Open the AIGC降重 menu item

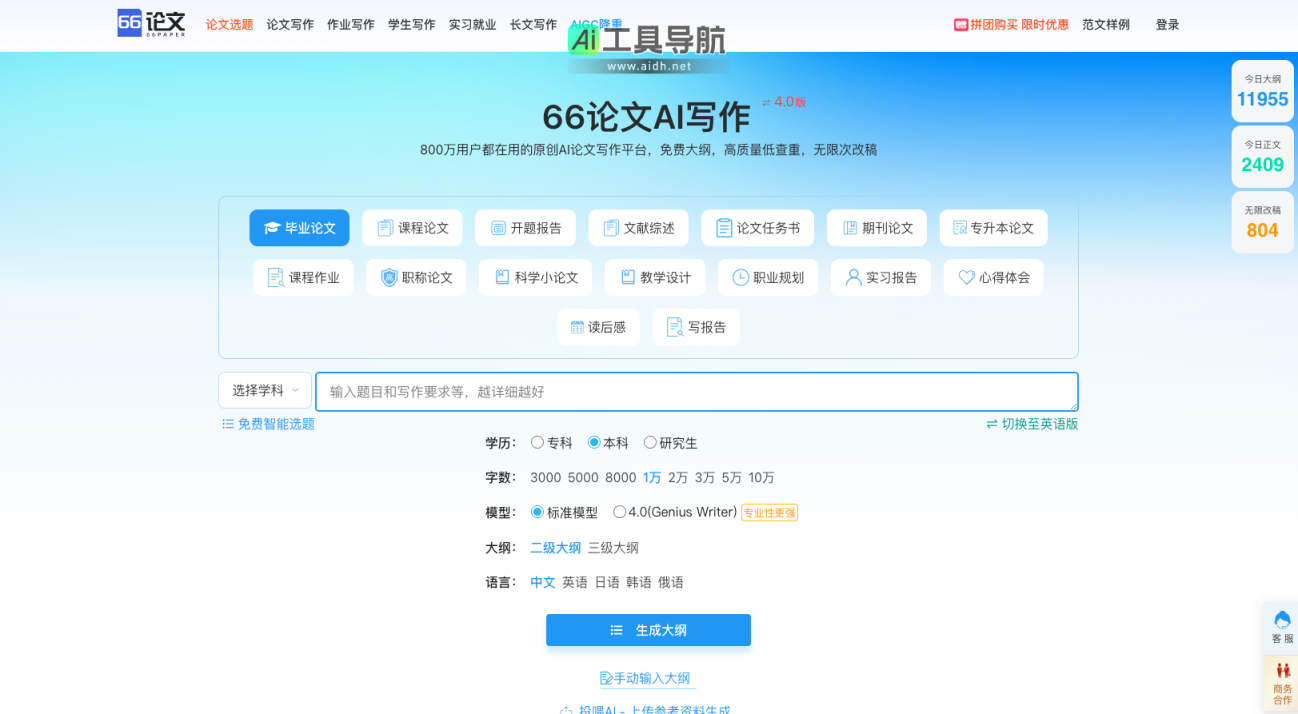point(590,24)
